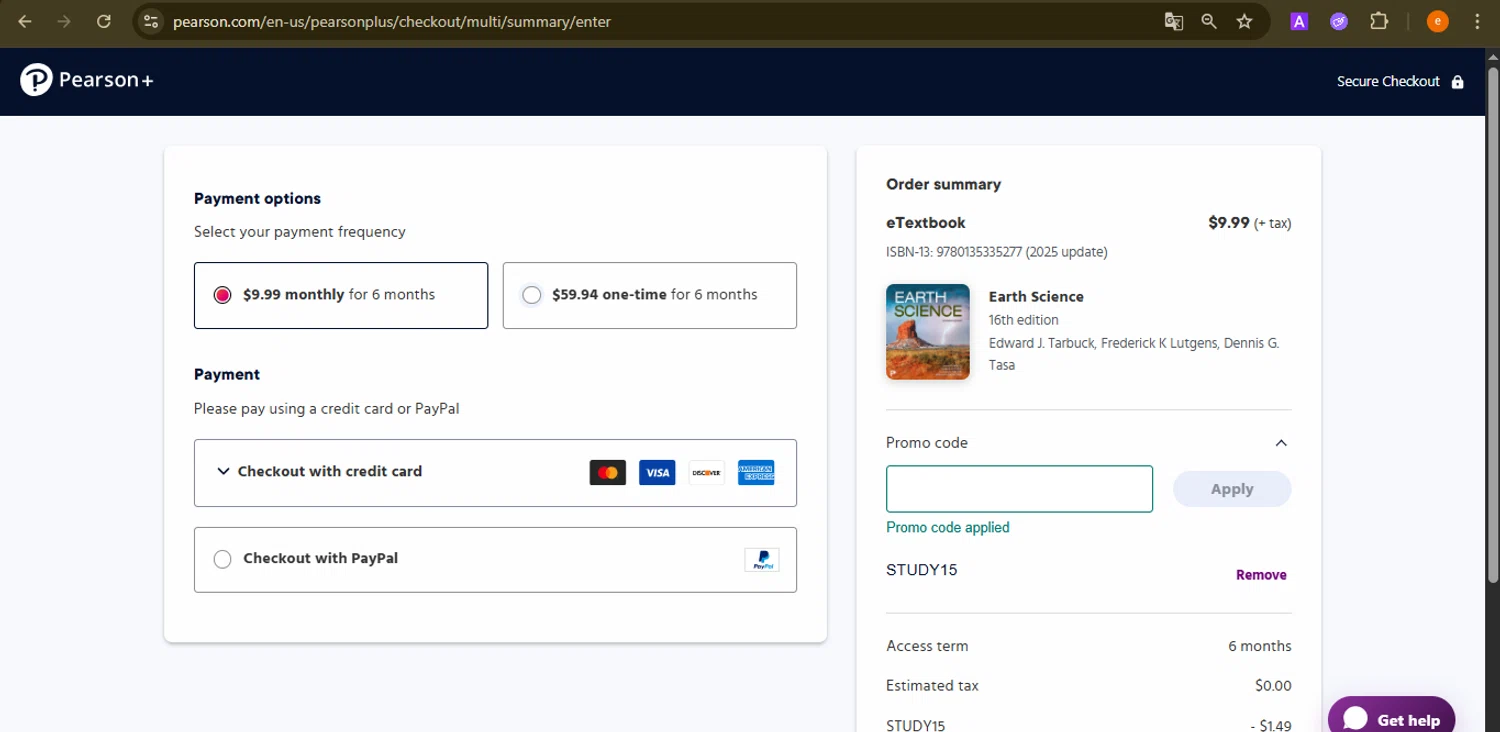Click inside the promo code field

[x=1019, y=489]
